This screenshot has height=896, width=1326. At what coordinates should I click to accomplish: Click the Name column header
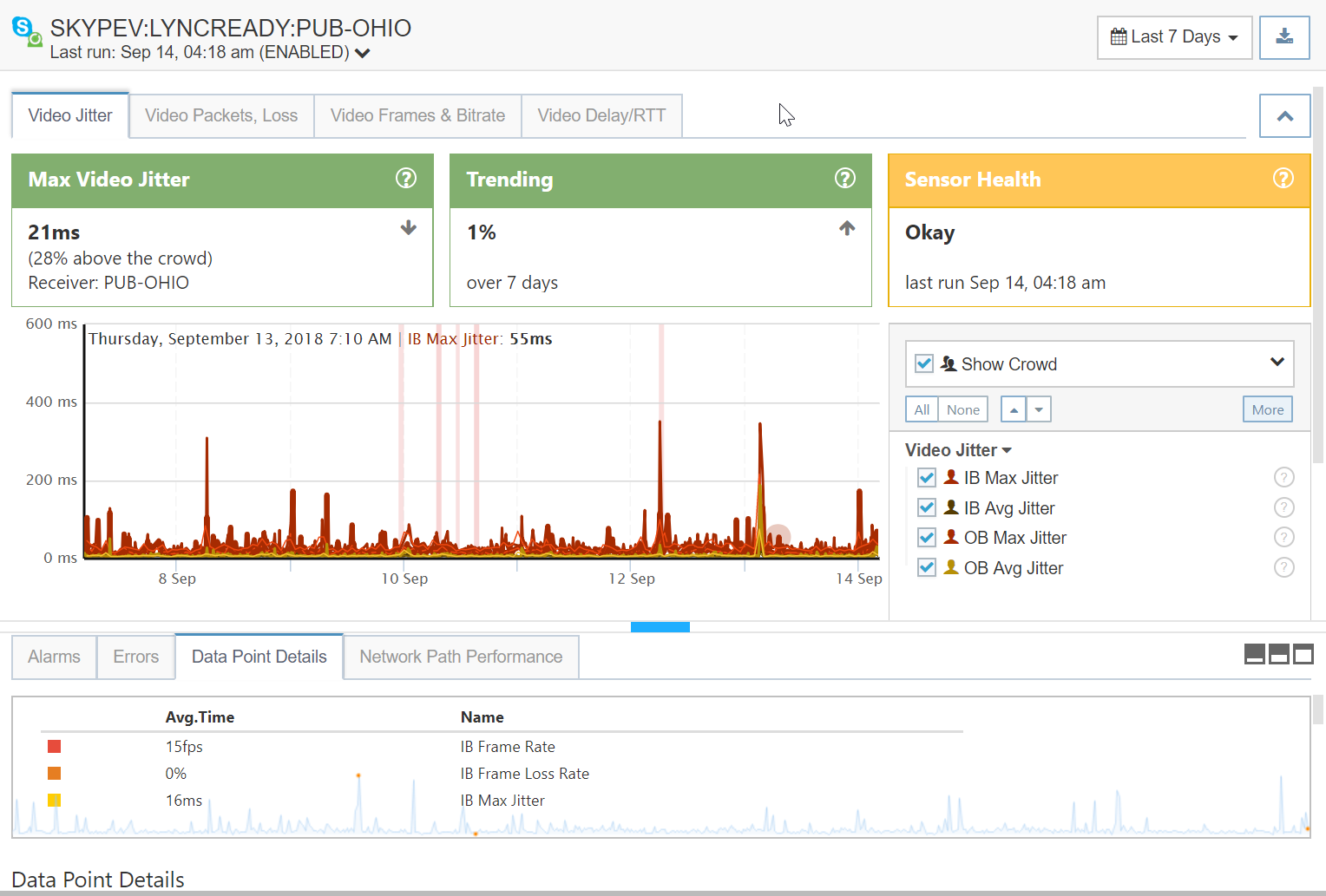[482, 717]
